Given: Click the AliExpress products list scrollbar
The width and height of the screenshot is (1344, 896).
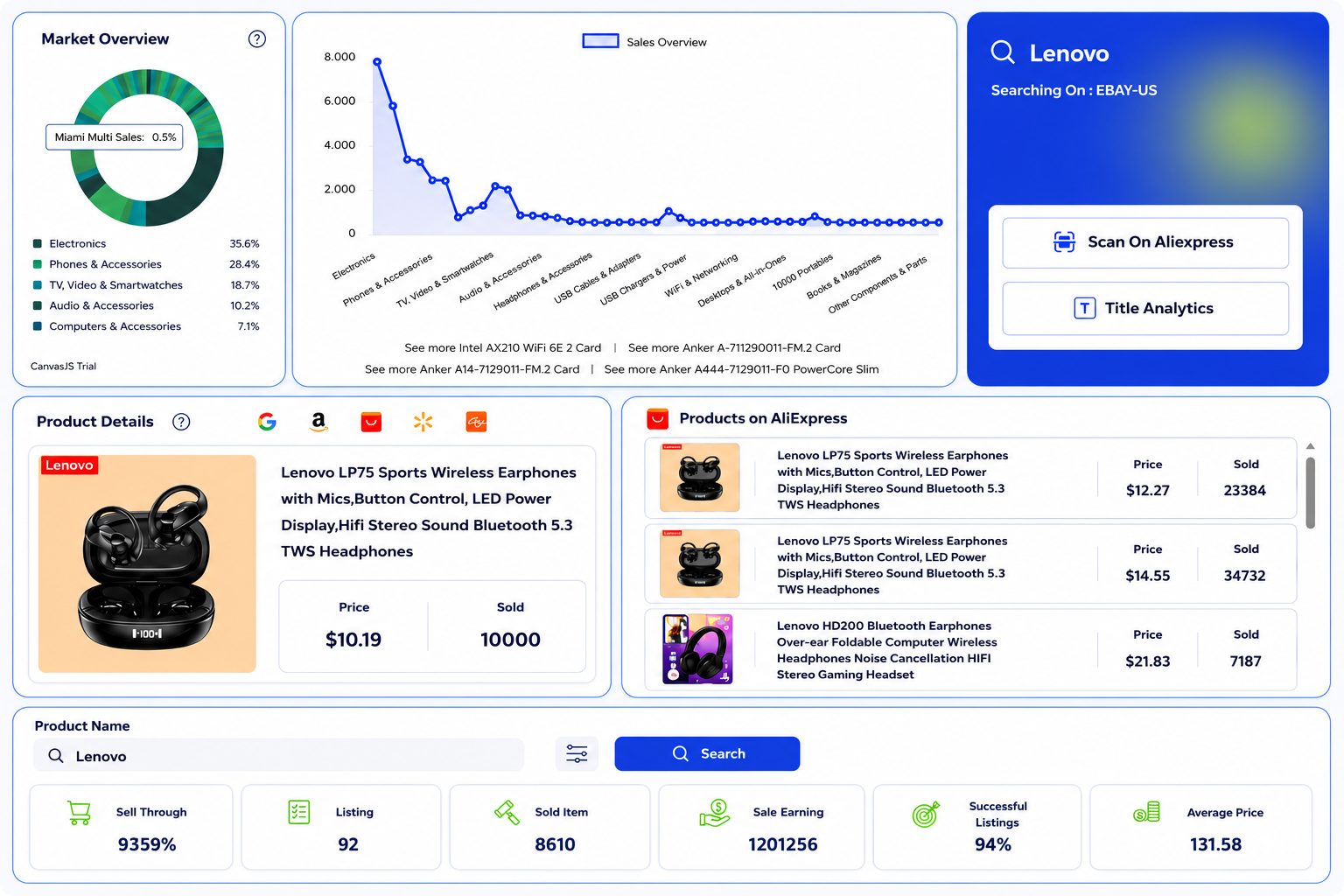Looking at the screenshot, I should click(1310, 493).
